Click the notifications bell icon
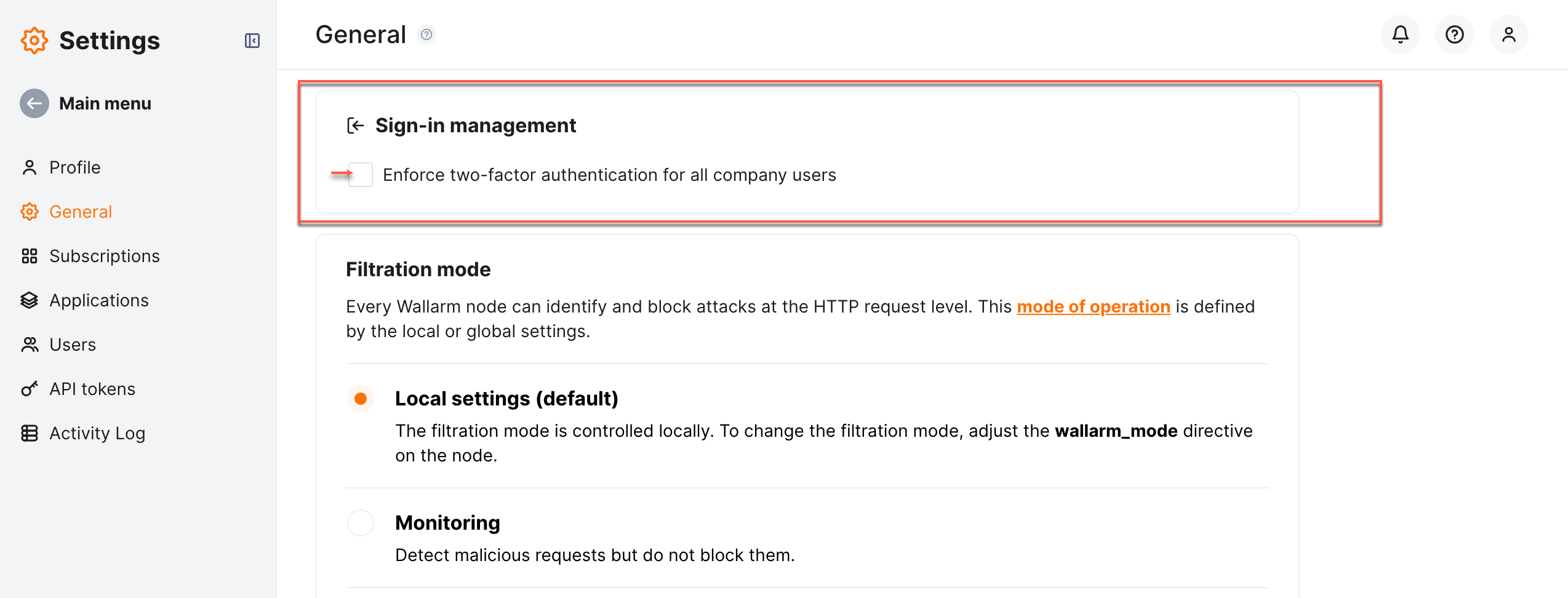This screenshot has width=1568, height=598. pyautogui.click(x=1400, y=34)
